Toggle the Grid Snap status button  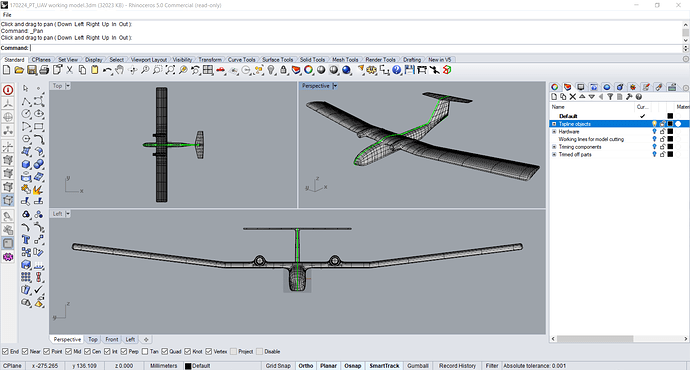coord(278,366)
